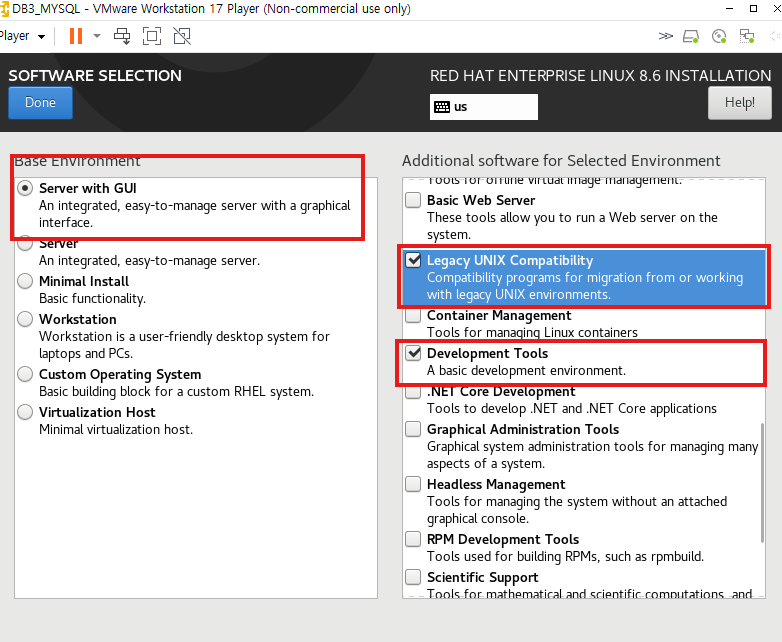Check the Headless Management checkbox
782x642 pixels.
413,484
